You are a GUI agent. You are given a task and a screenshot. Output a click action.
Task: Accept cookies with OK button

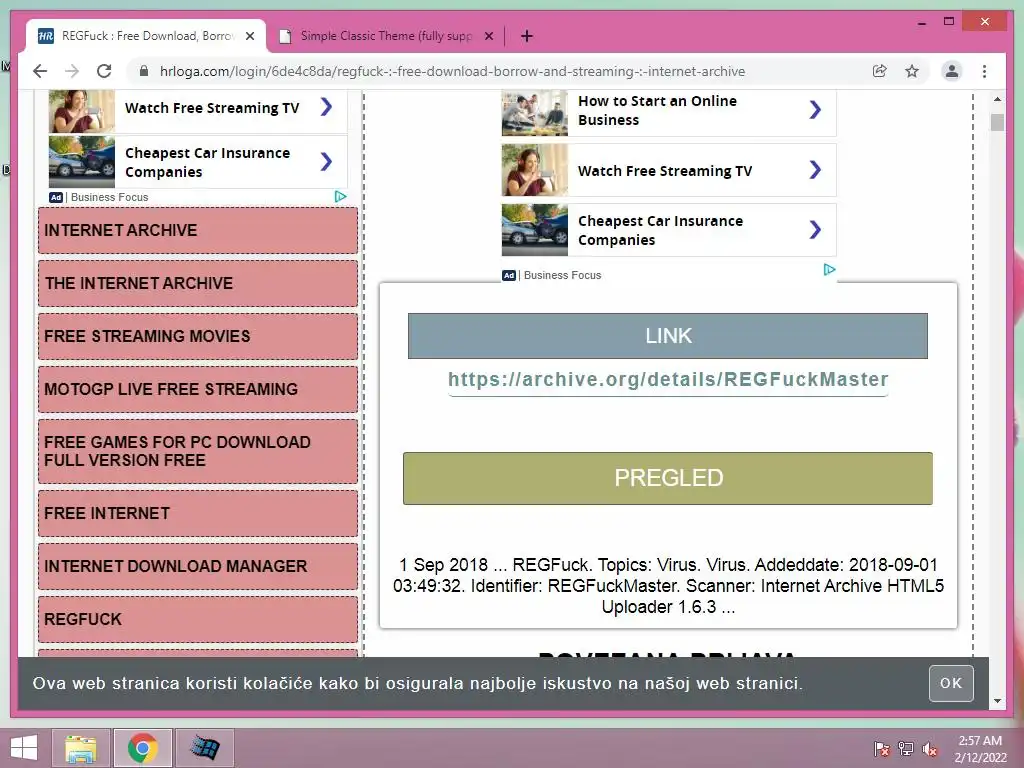(951, 683)
